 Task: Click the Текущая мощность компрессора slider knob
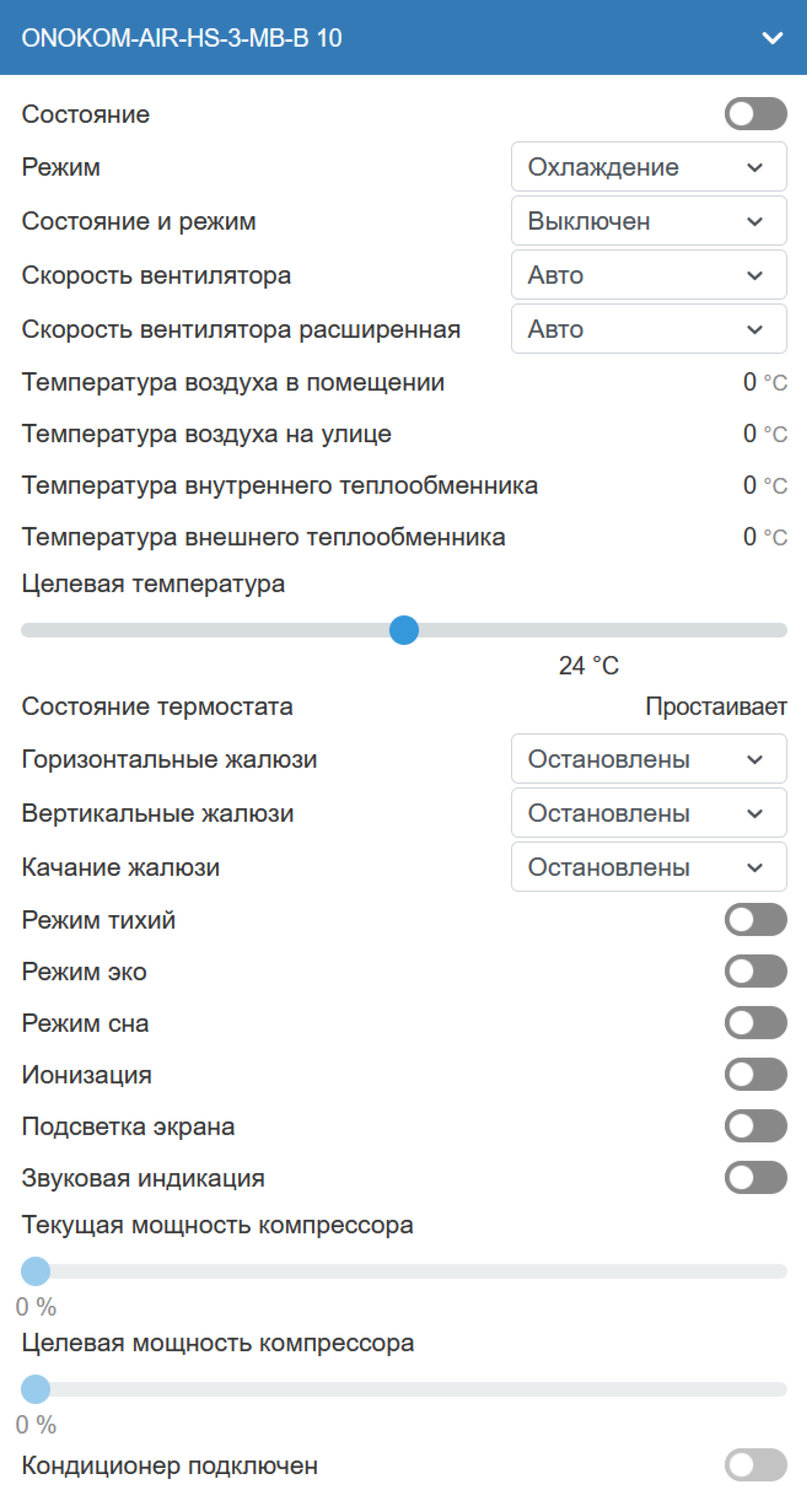pos(35,1271)
